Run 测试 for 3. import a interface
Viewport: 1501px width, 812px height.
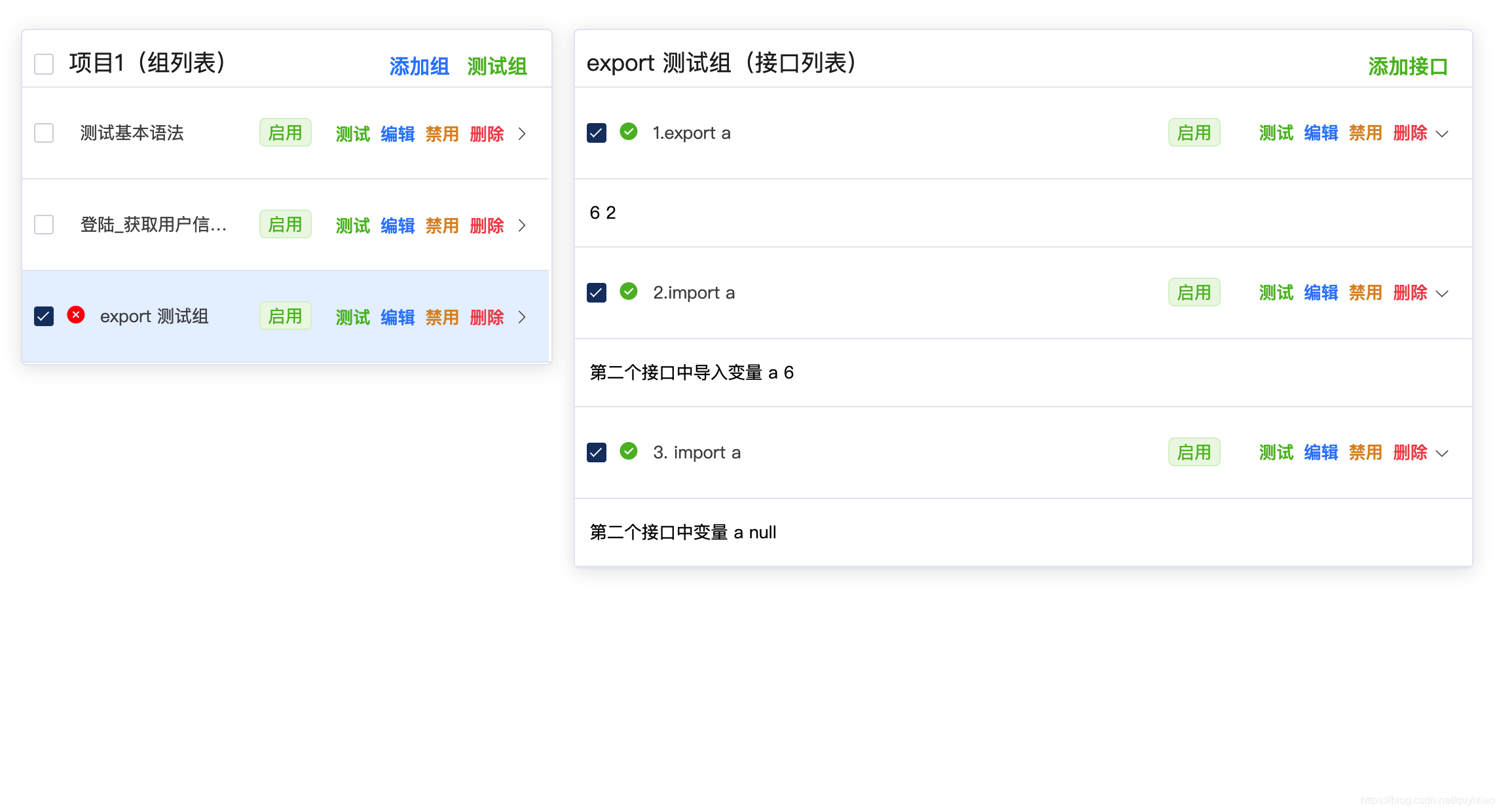1276,452
